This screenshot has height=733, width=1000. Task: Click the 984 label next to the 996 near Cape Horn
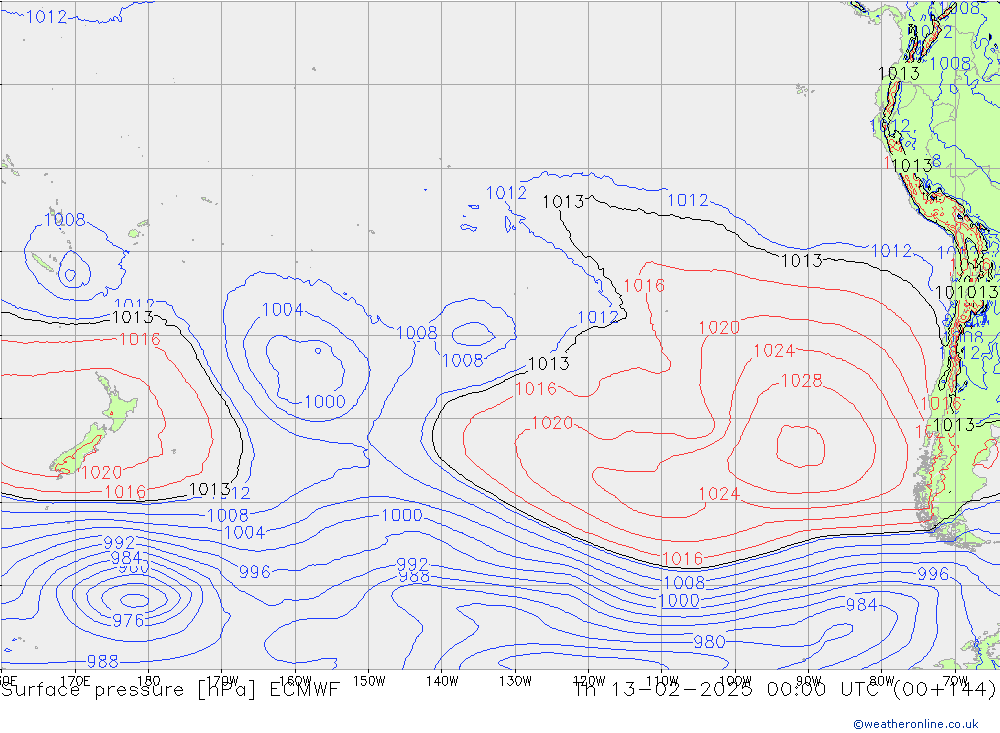tap(862, 605)
